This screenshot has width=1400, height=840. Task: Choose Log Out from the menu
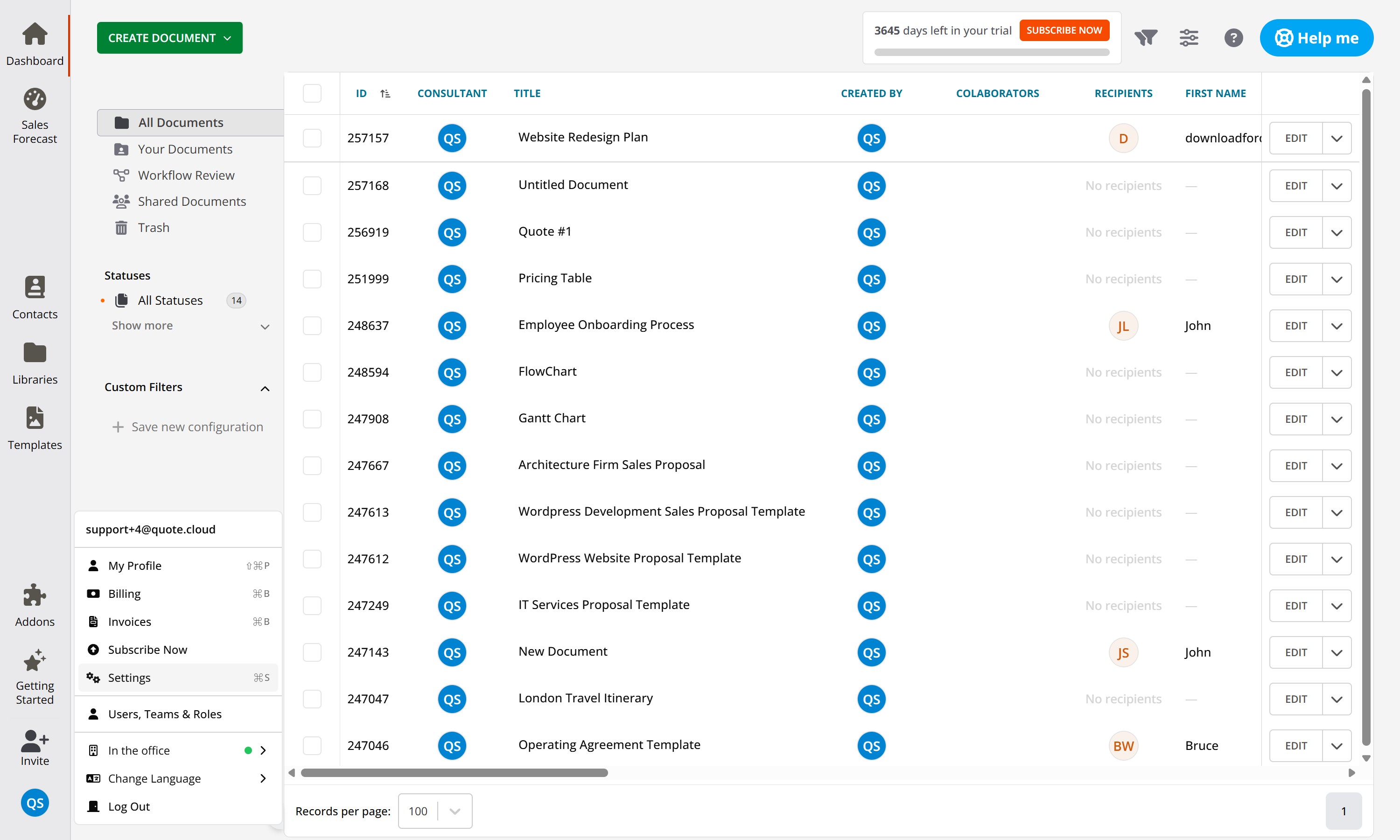point(129,806)
